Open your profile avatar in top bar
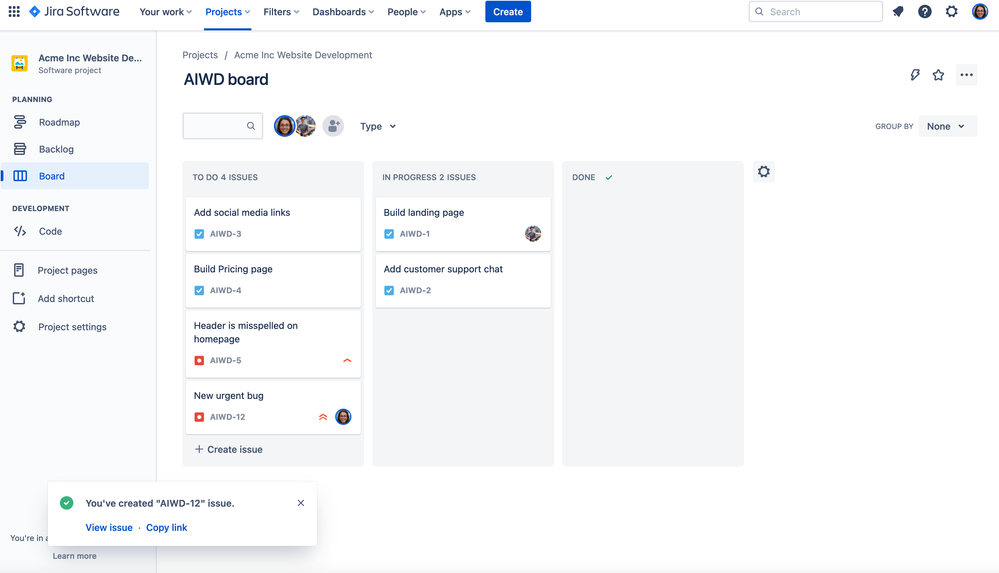The height and width of the screenshot is (573, 999). click(980, 11)
